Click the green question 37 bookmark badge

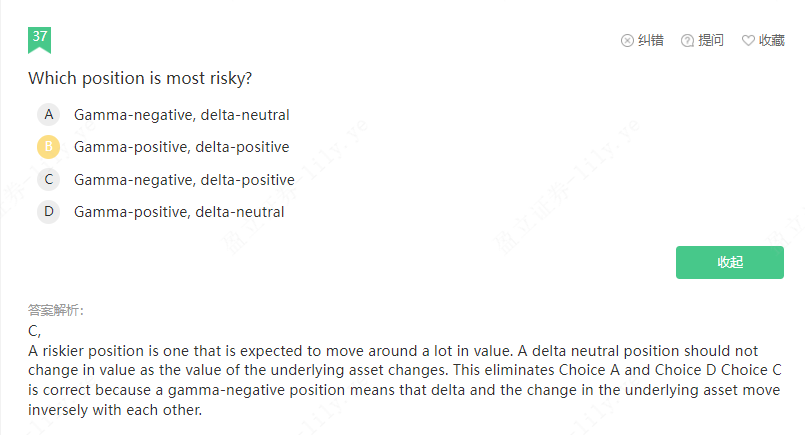(40, 39)
